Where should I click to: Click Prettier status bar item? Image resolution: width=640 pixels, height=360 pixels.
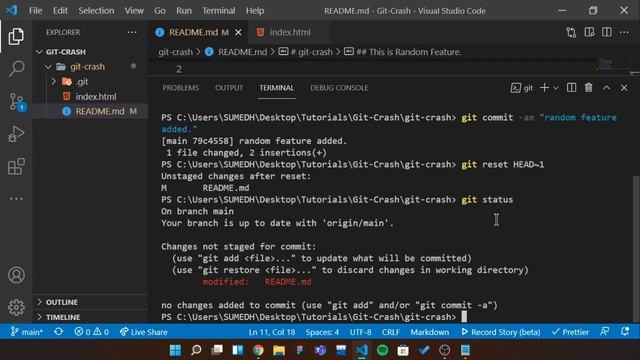tap(570, 332)
